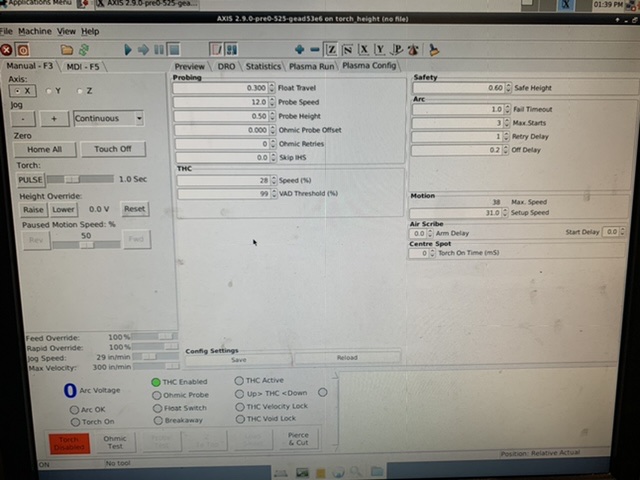
Task: Toggle the machine power icon
Action: pyautogui.click(x=23, y=48)
